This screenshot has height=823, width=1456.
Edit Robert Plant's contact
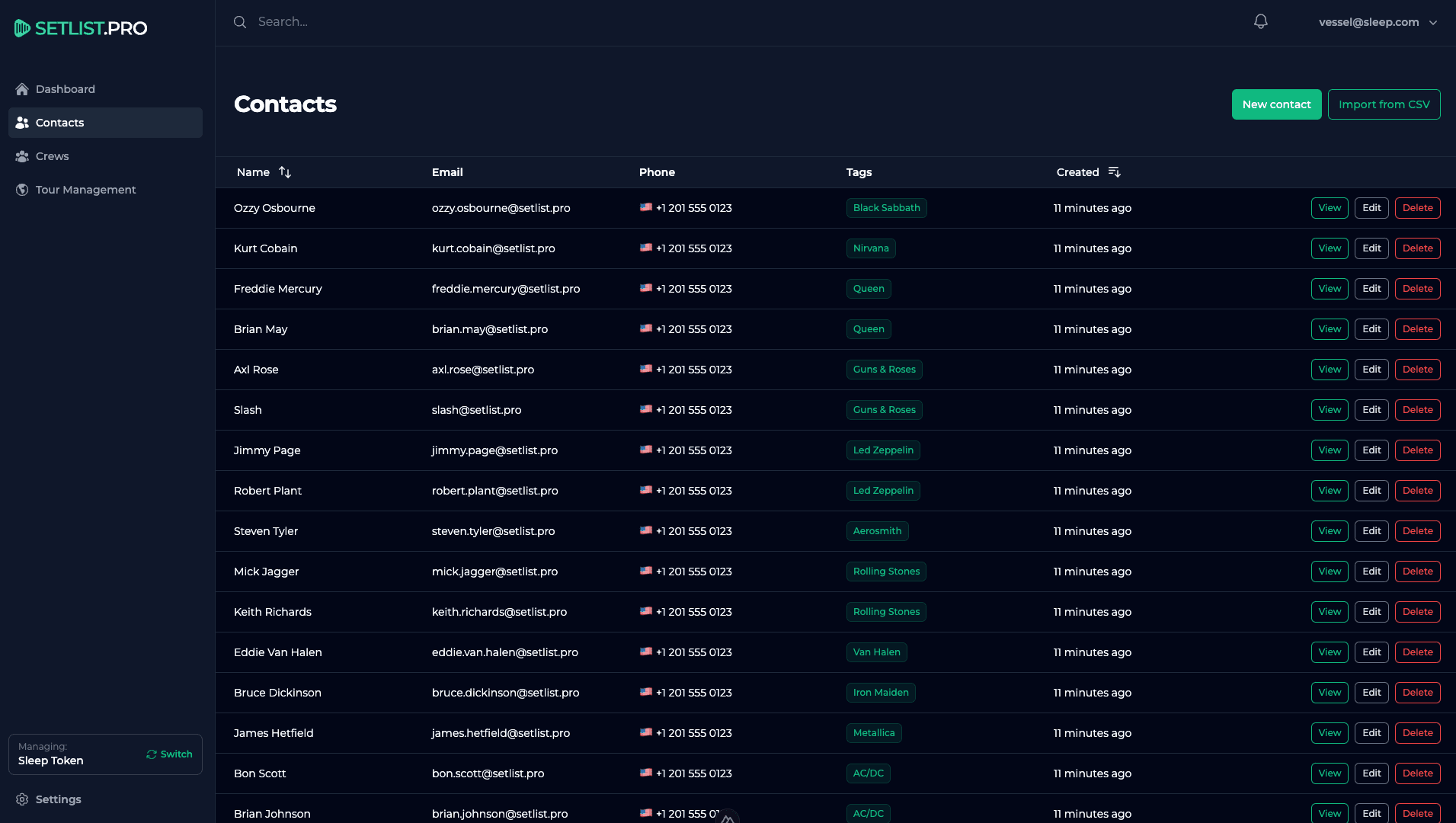pyautogui.click(x=1371, y=491)
